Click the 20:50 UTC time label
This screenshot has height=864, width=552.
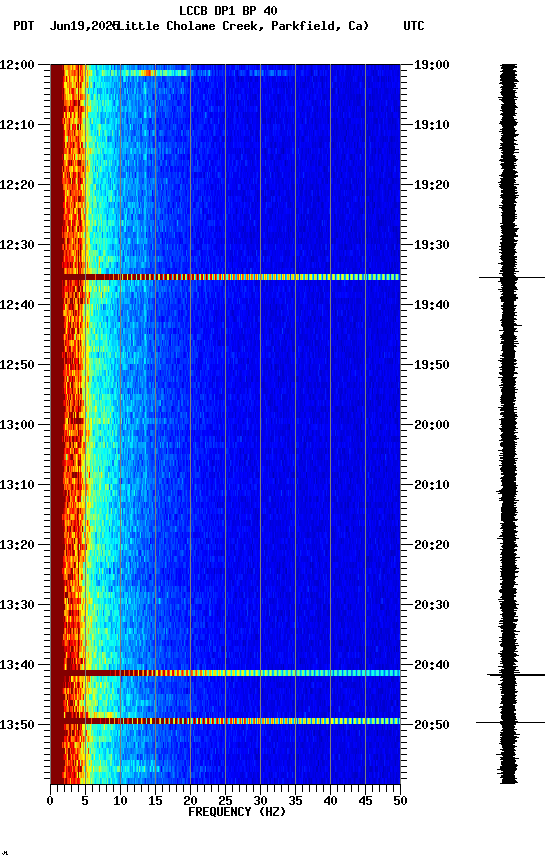(432, 725)
